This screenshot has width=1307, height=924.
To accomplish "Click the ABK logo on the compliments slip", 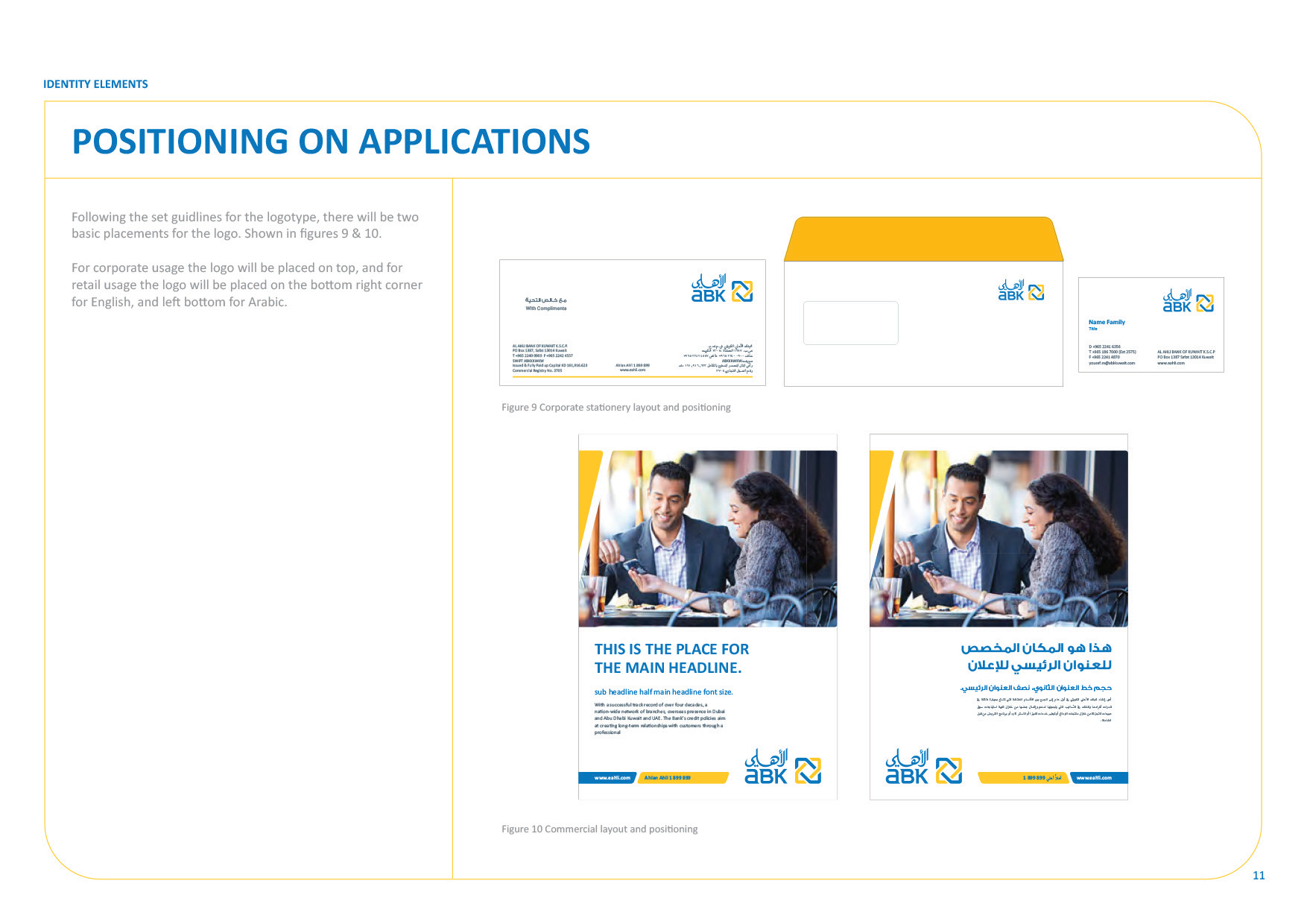I will (721, 289).
